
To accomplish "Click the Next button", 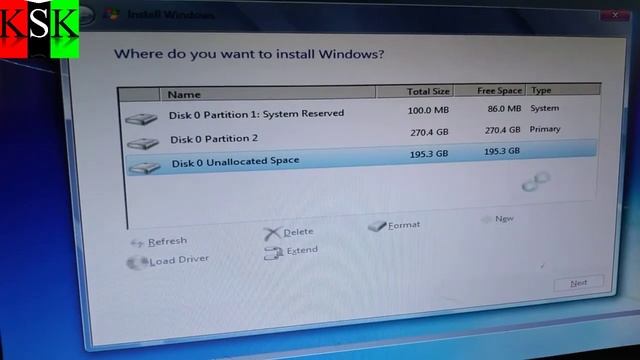I will click(578, 283).
